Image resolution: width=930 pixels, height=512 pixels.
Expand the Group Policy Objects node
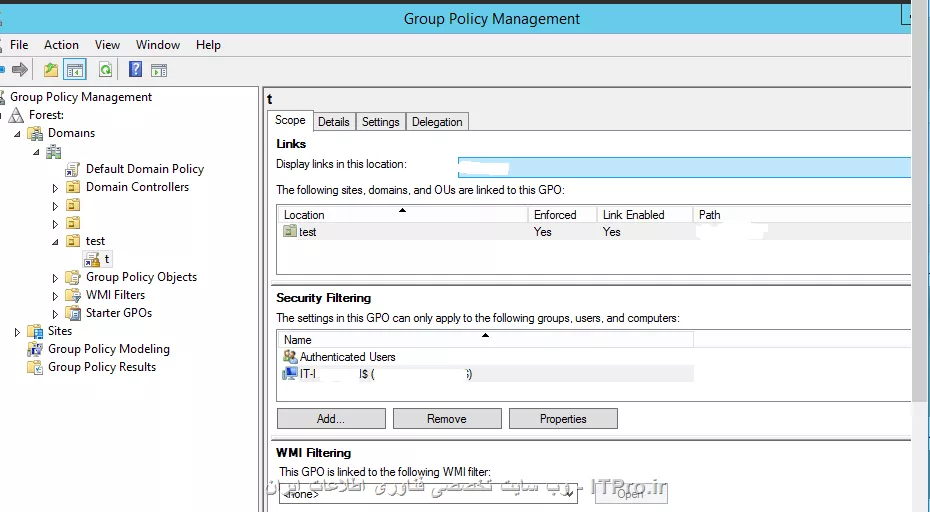coord(55,278)
